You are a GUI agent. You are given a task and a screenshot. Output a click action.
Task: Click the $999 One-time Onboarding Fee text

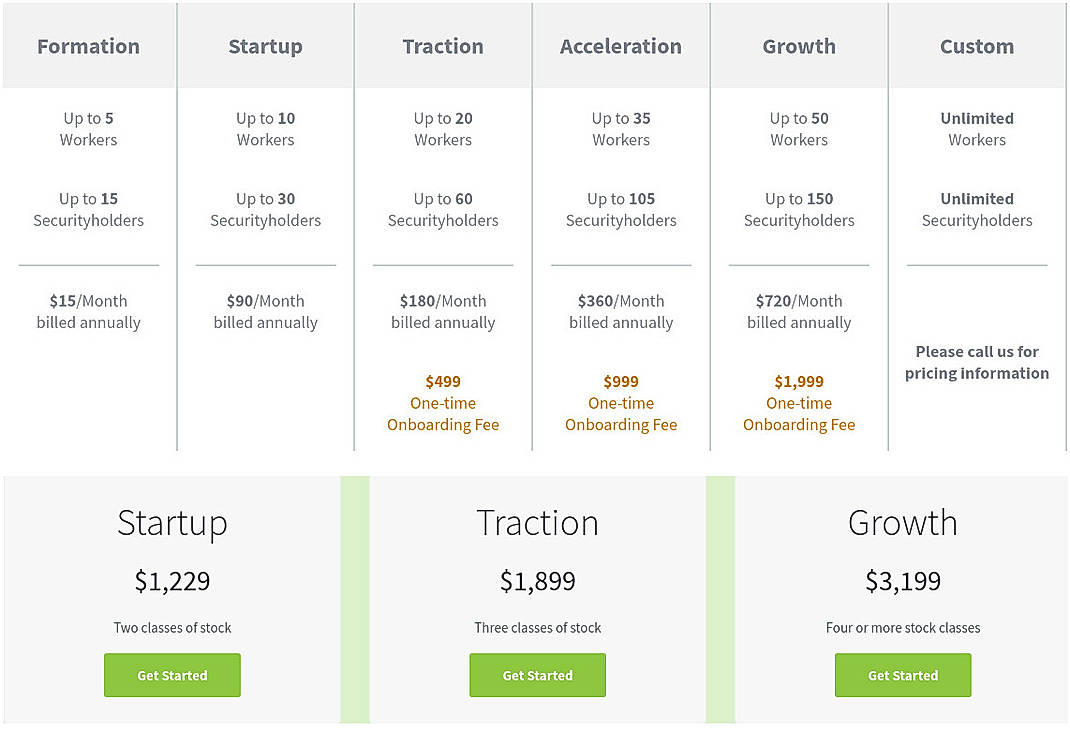click(620, 402)
